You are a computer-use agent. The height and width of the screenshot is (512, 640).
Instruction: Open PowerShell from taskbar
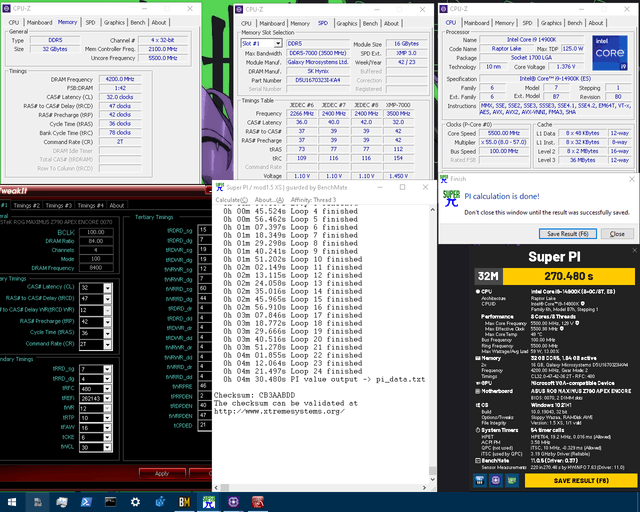tap(86, 502)
